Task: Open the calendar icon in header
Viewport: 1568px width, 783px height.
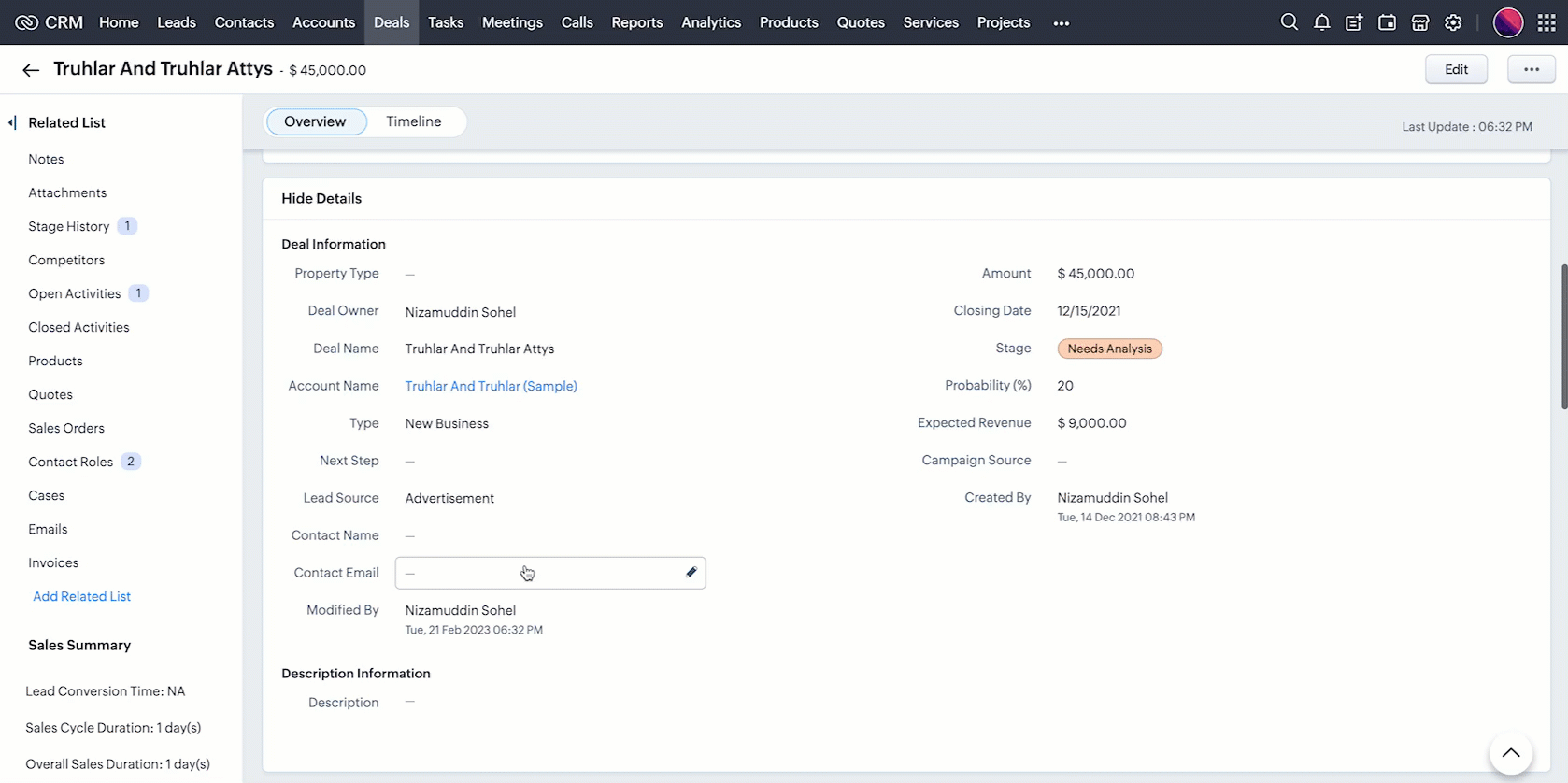Action: 1387,22
